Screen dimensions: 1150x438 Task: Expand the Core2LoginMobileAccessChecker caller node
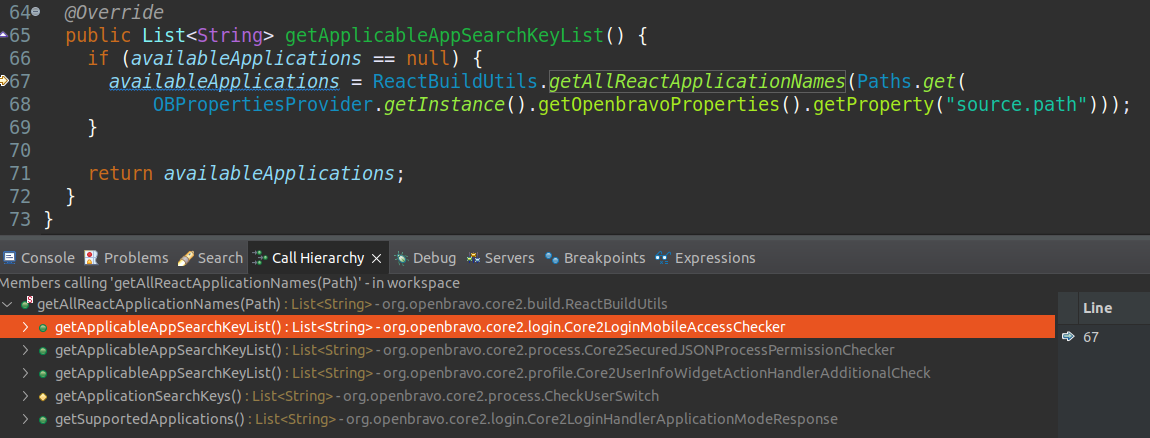pos(26,327)
